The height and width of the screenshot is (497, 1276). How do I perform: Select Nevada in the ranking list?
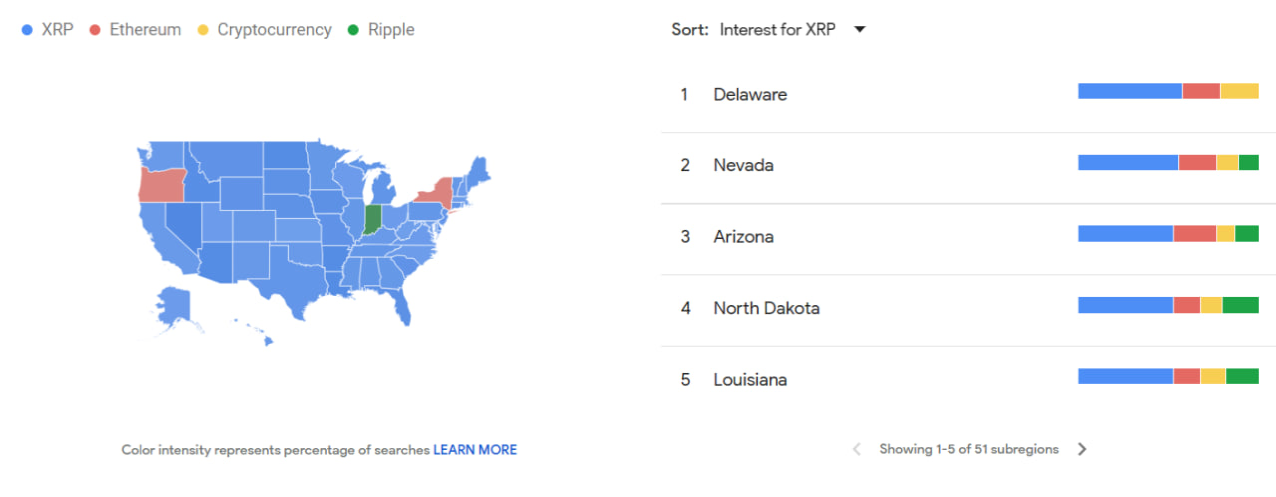tap(743, 165)
